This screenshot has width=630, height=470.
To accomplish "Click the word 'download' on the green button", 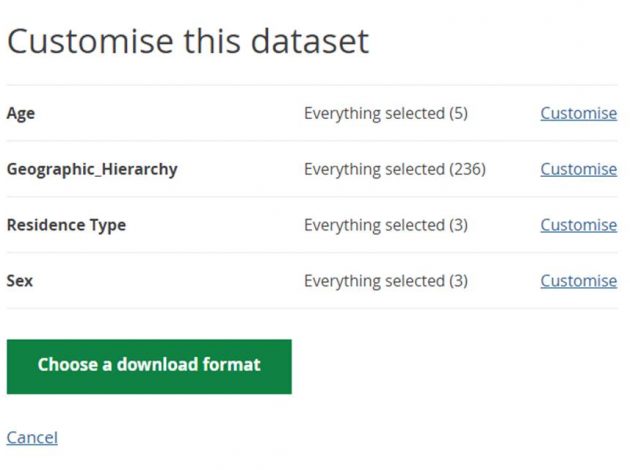I will pyautogui.click(x=157, y=364).
